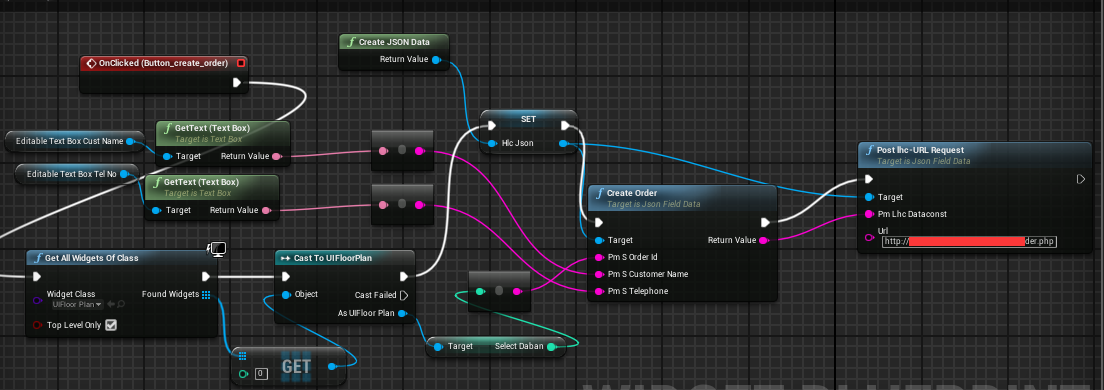Click the GET node index pin

tap(243, 373)
